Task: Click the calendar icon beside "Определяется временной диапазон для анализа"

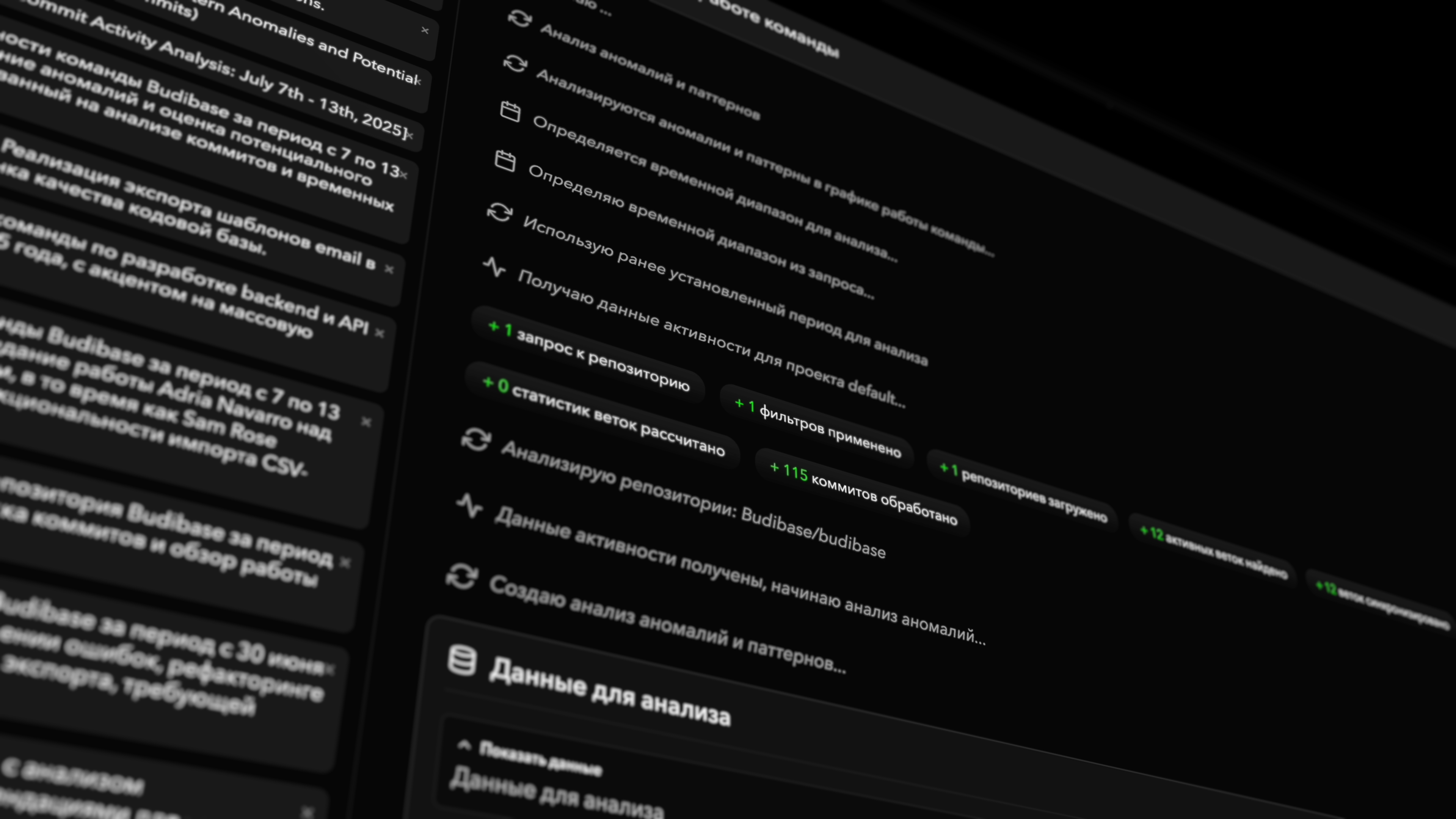Action: click(510, 111)
